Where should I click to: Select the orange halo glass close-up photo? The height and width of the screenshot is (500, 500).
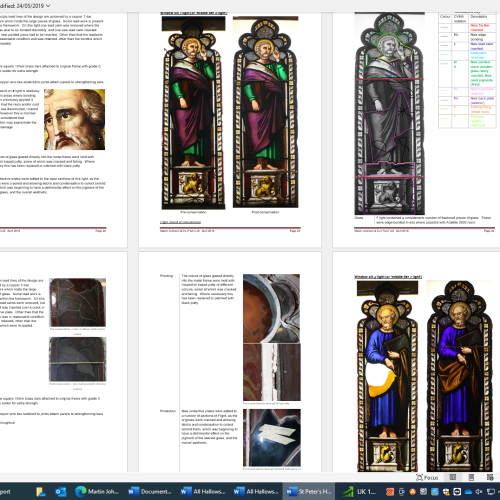pos(271,309)
